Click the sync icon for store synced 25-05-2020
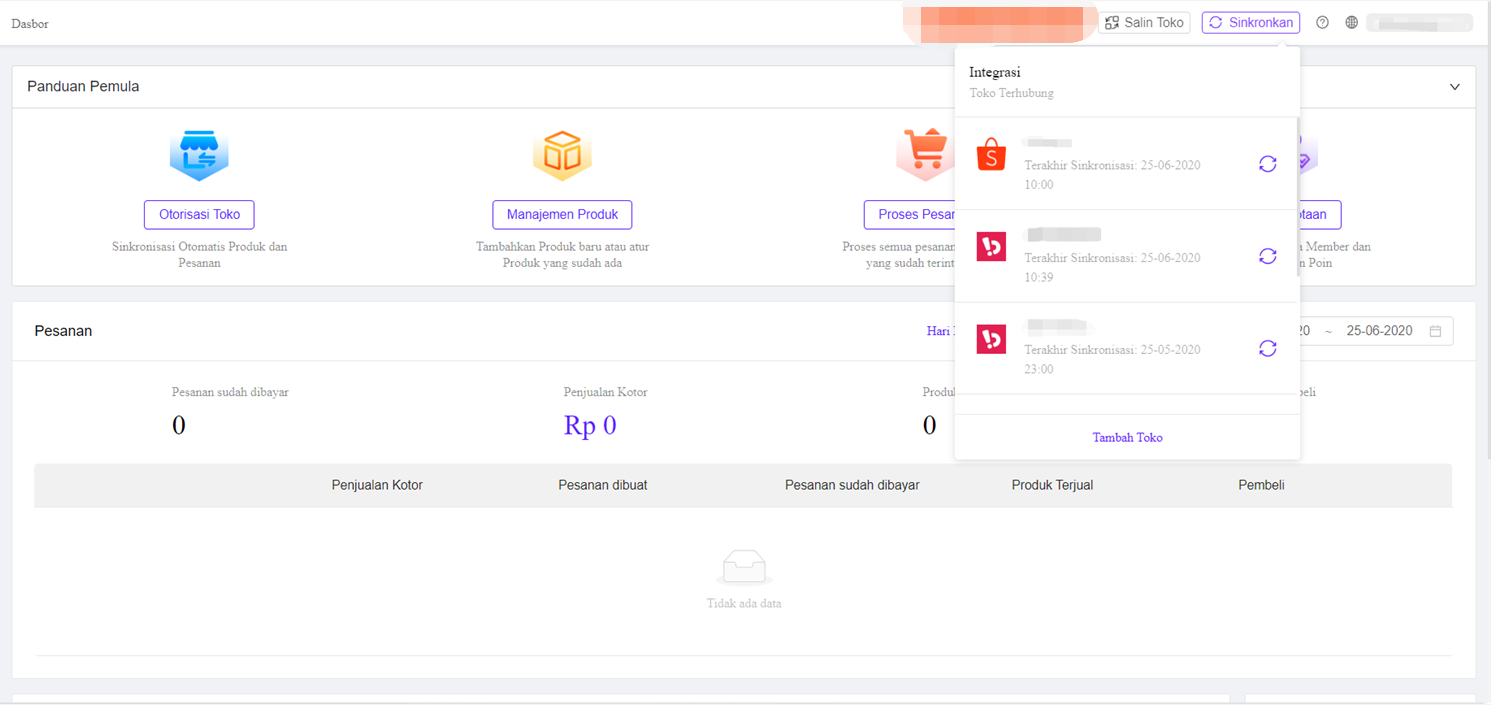This screenshot has height=705, width=1491. pyautogui.click(x=1267, y=348)
